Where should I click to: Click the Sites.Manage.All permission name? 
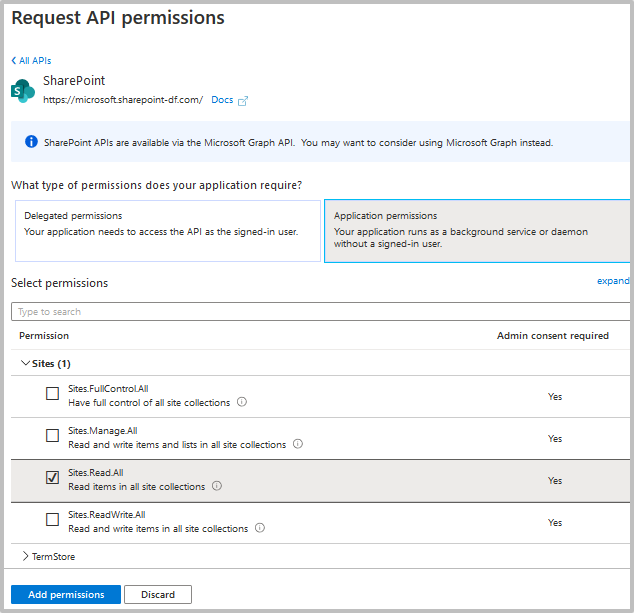pos(103,431)
